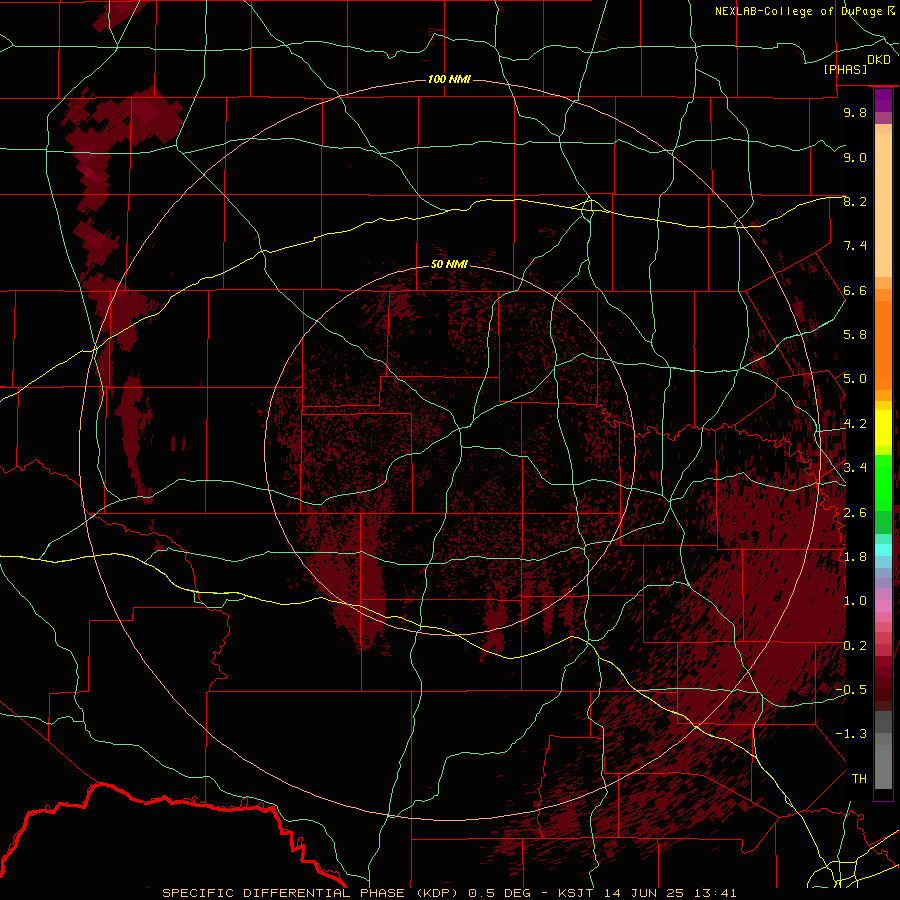Click the KSJT radar site identifier
Image resolution: width=900 pixels, height=900 pixels.
click(x=576, y=893)
